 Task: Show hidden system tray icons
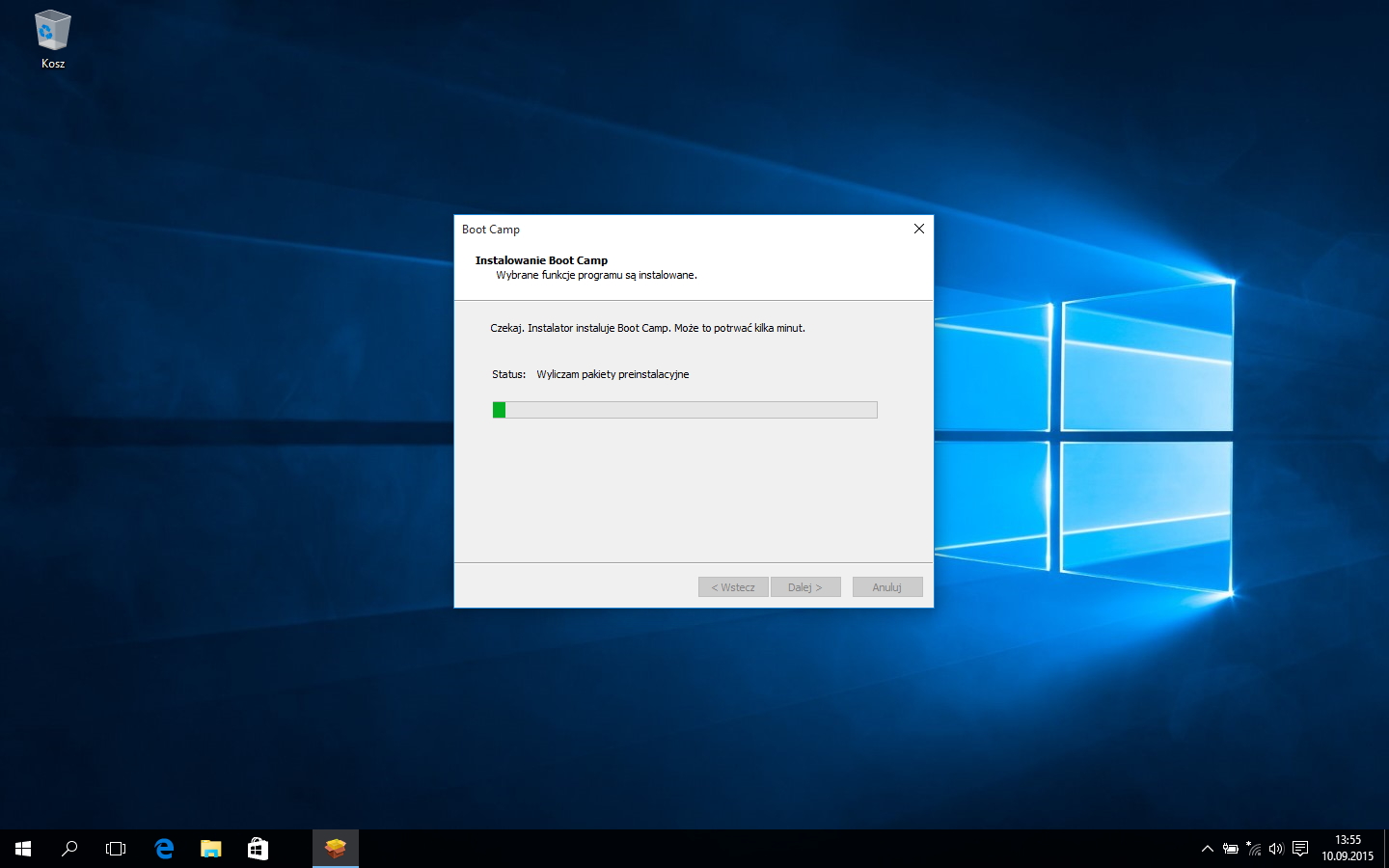tap(1207, 849)
